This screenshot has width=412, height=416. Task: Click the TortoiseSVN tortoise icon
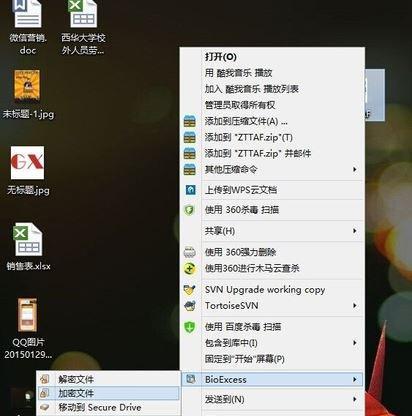(x=190, y=306)
